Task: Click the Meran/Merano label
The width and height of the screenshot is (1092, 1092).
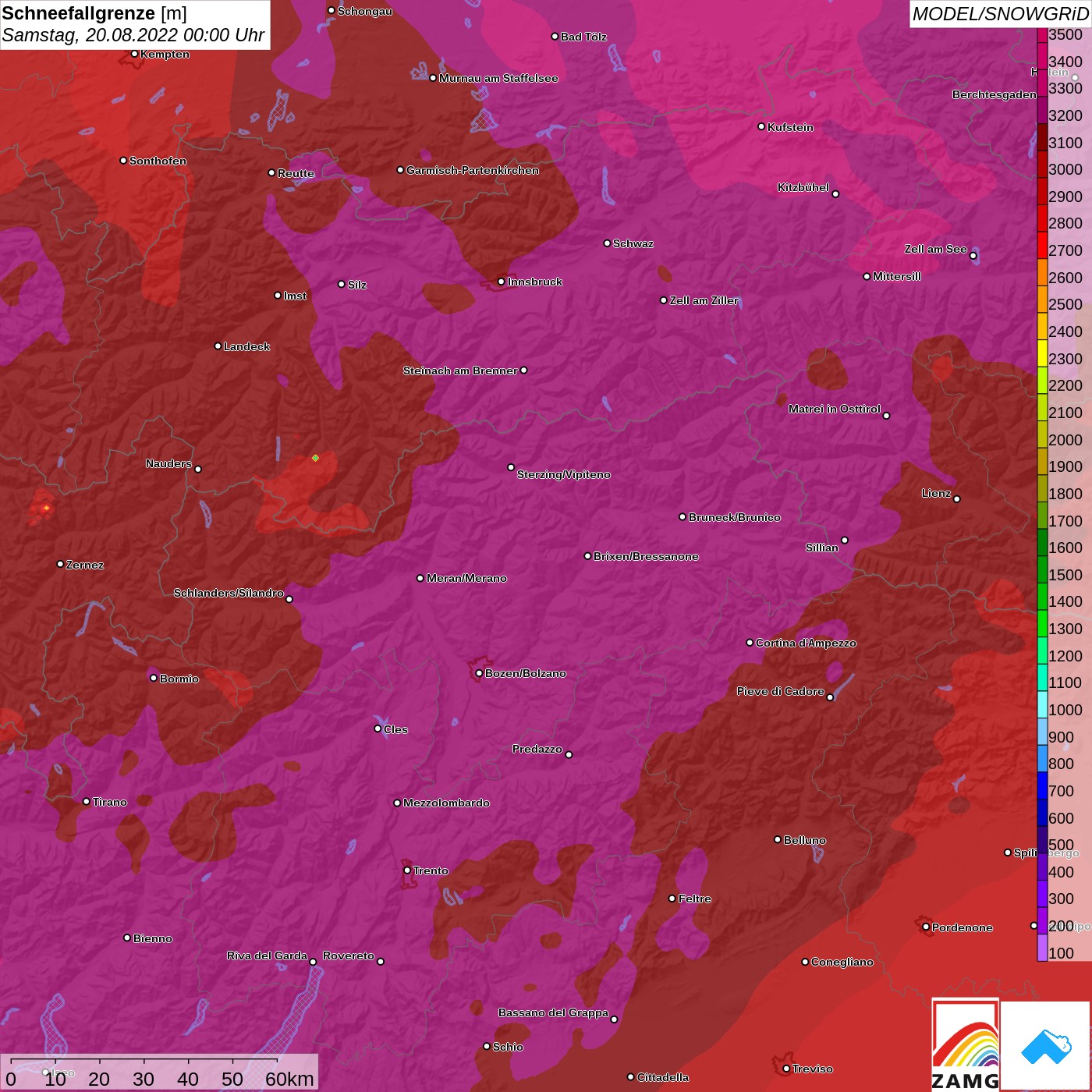Action: pyautogui.click(x=466, y=578)
